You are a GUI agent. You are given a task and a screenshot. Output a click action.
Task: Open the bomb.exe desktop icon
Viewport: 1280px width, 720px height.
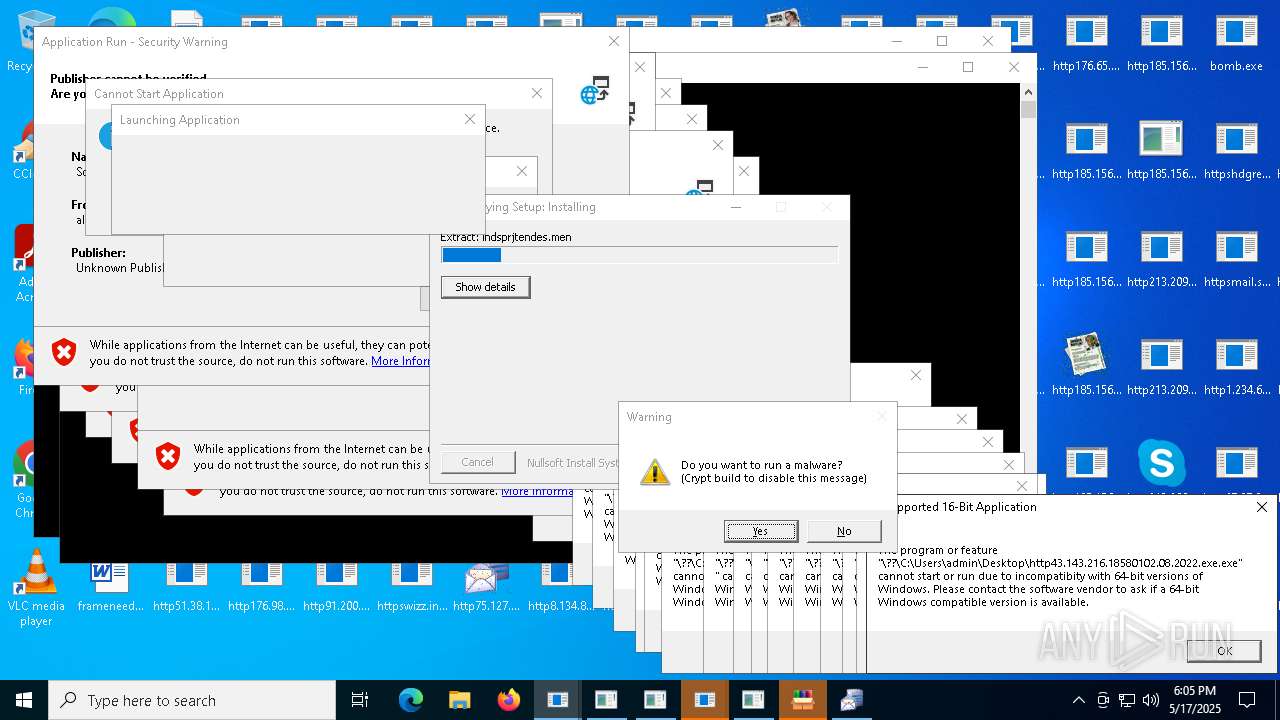1236,44
